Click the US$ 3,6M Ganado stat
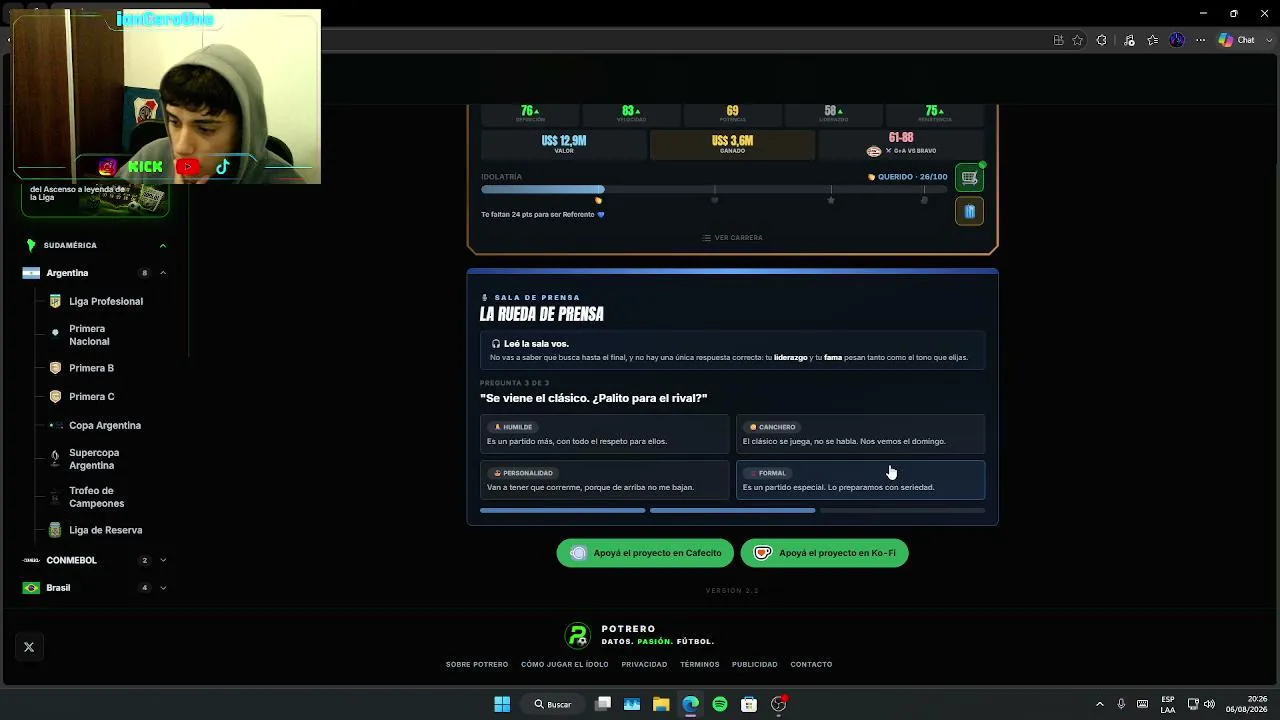The width and height of the screenshot is (1280, 720). tap(732, 144)
